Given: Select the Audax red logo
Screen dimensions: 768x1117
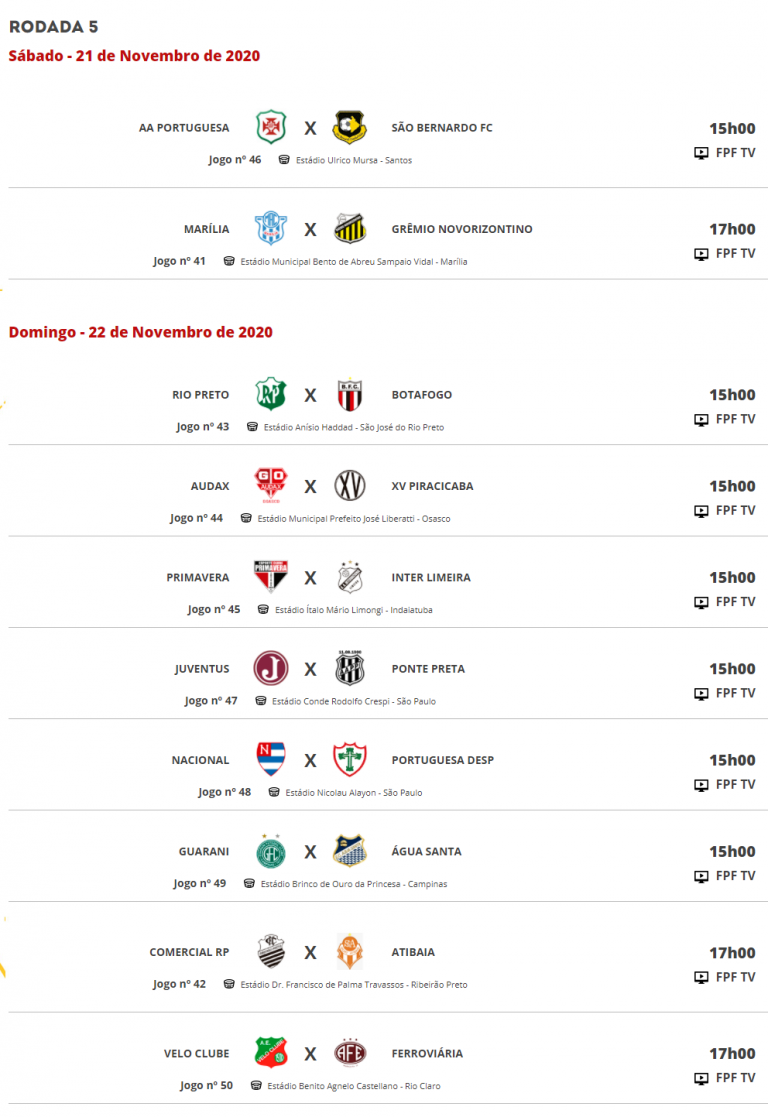Looking at the screenshot, I should [x=271, y=486].
